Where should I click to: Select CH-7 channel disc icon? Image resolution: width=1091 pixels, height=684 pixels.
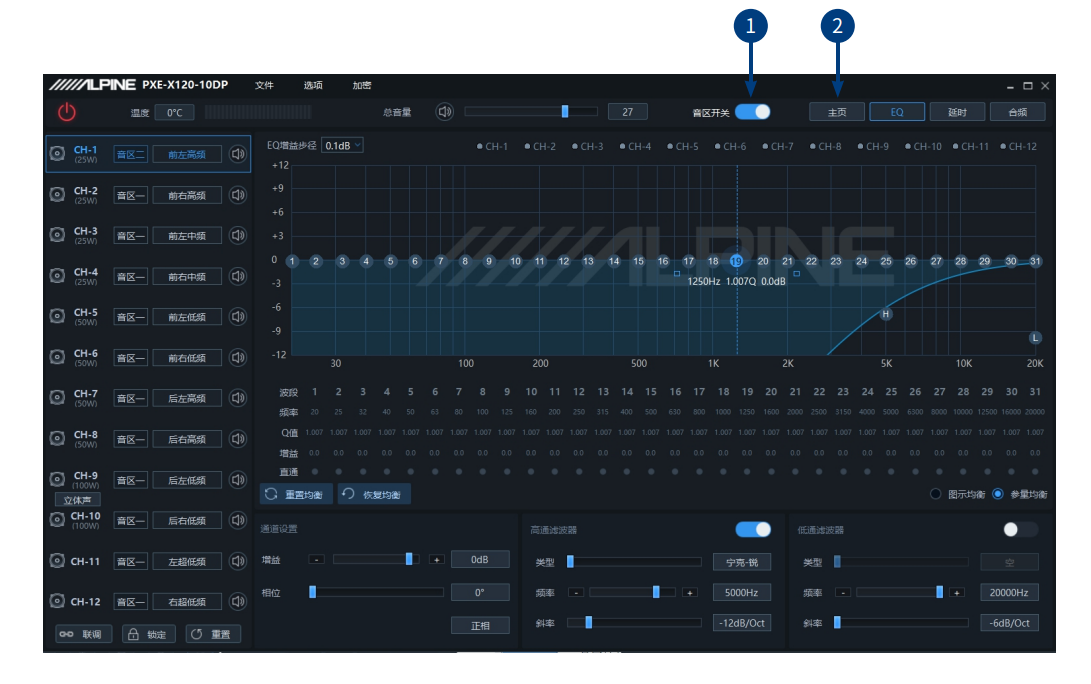(57, 398)
